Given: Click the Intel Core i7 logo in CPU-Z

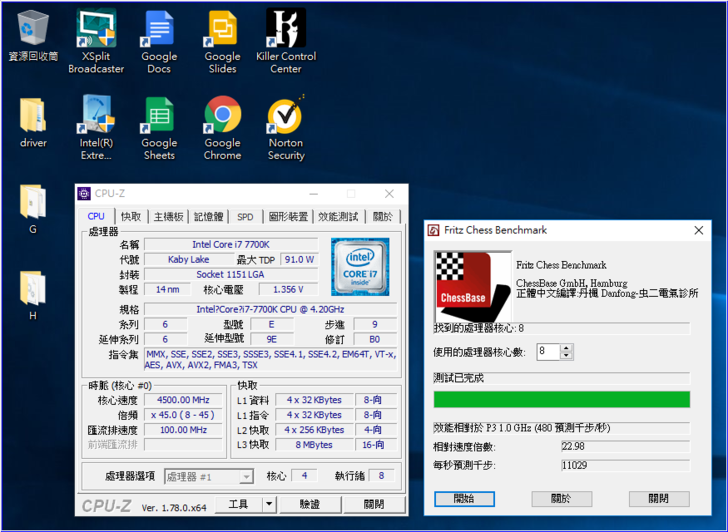Looking at the screenshot, I should click(x=360, y=265).
